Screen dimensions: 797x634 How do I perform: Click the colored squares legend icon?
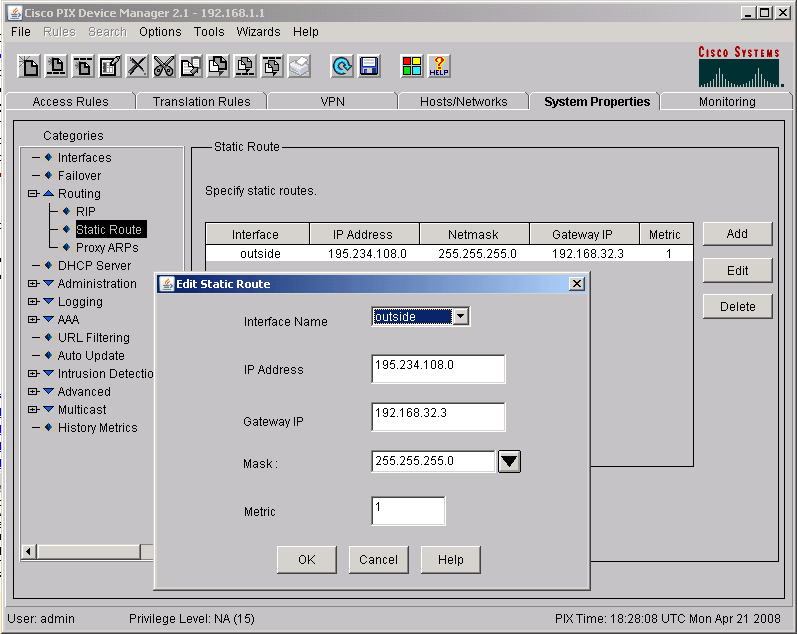point(412,66)
